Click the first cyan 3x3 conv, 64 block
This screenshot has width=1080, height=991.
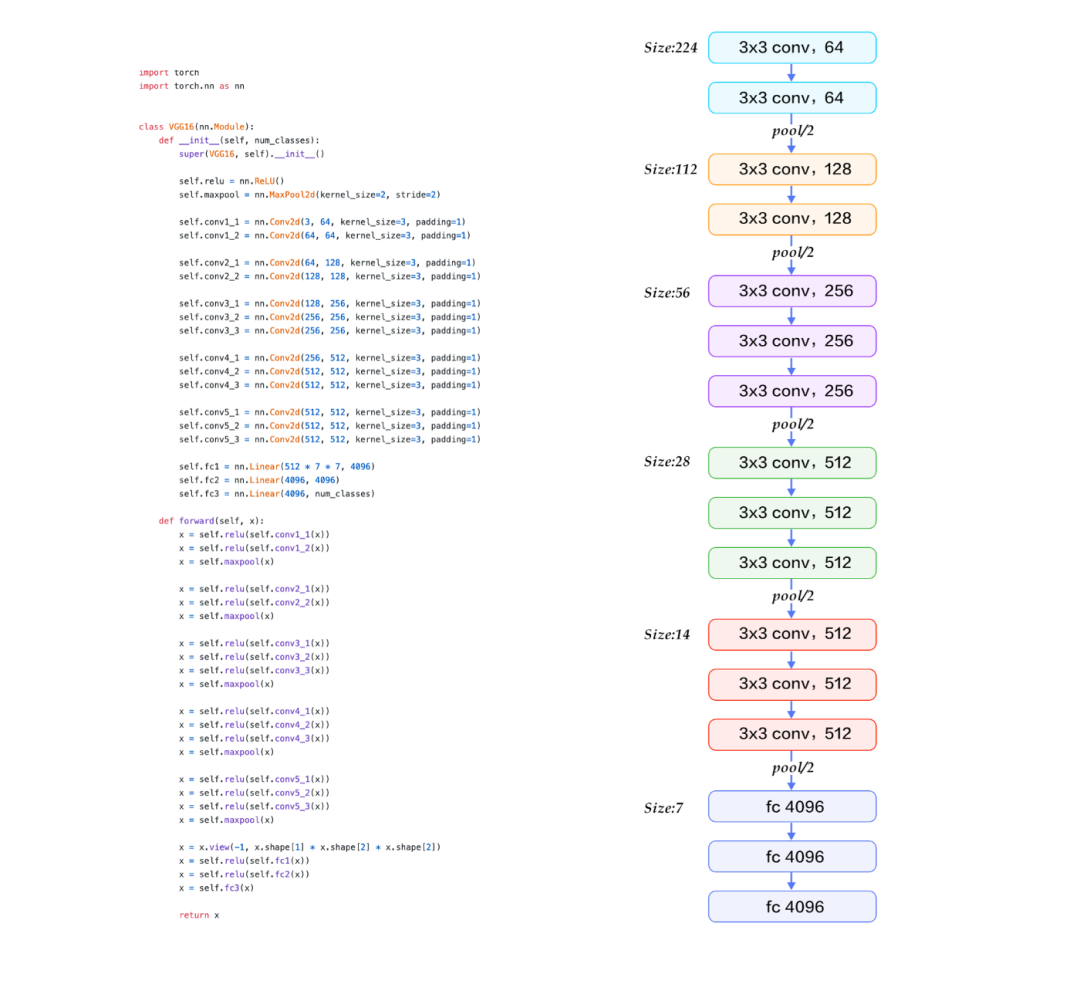pos(792,48)
